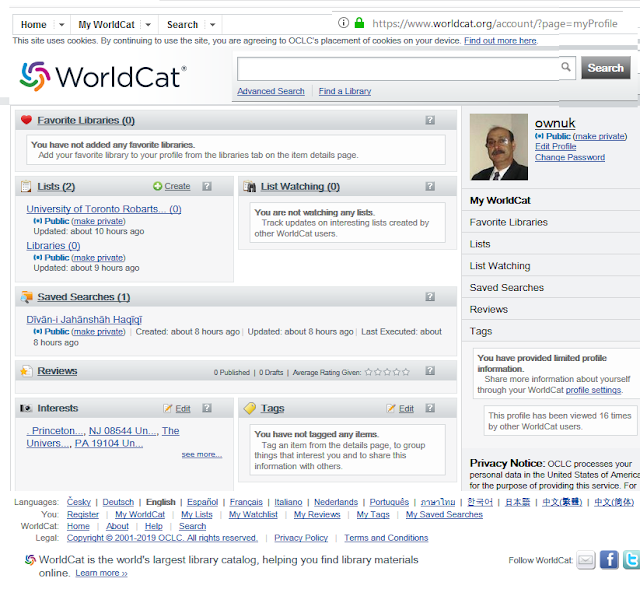Click the WorldCat logo
Viewport: 640px width, 589px height.
(x=103, y=76)
